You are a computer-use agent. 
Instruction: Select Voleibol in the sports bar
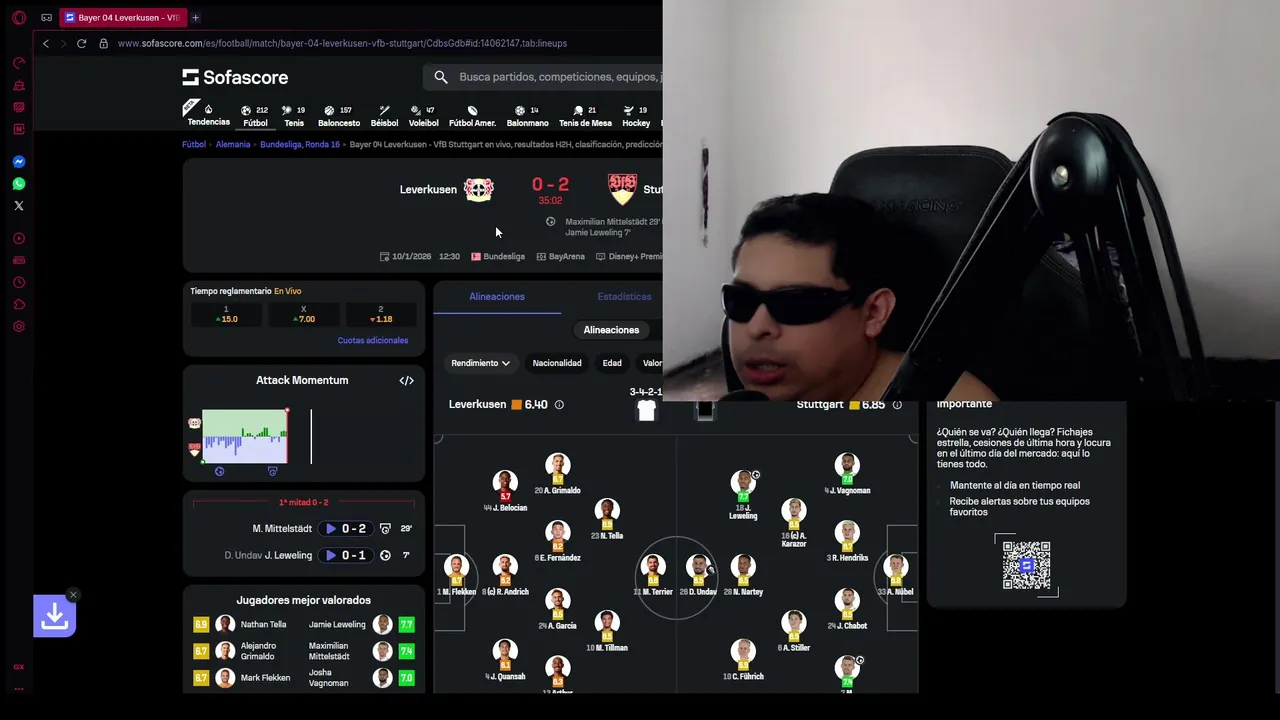pos(423,116)
